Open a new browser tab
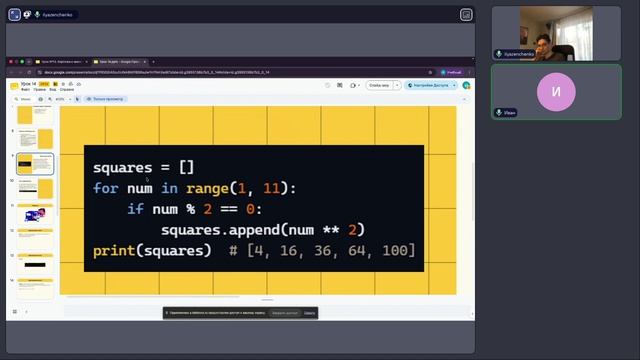 (x=153, y=62)
